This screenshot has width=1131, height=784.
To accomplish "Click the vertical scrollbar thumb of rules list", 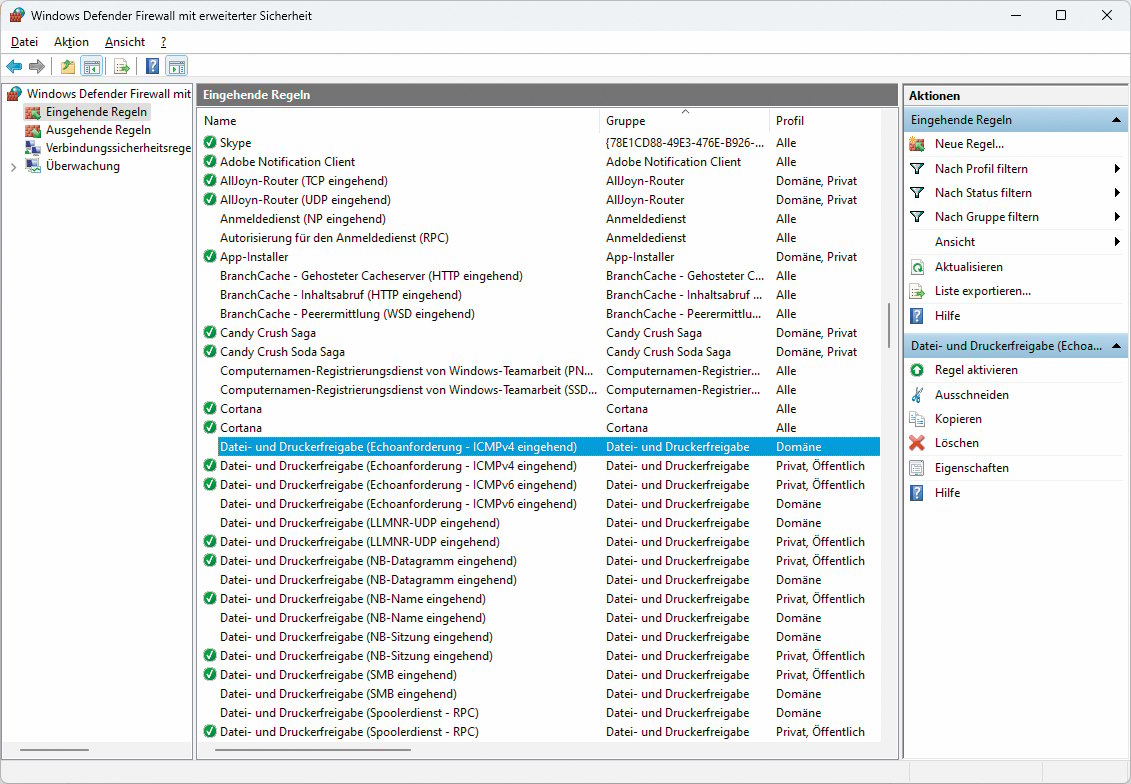I will (889, 325).
